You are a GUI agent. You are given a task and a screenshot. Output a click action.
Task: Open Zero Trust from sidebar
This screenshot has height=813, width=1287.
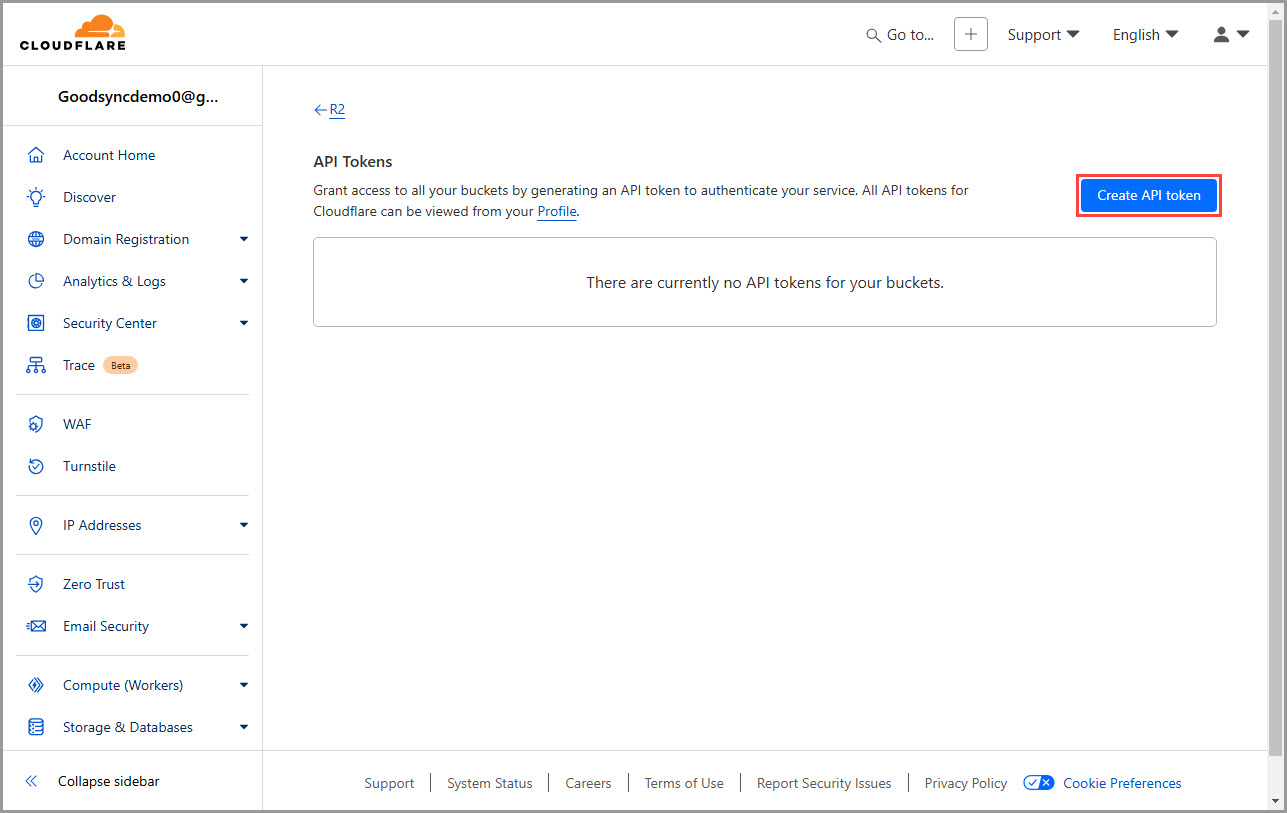click(94, 584)
